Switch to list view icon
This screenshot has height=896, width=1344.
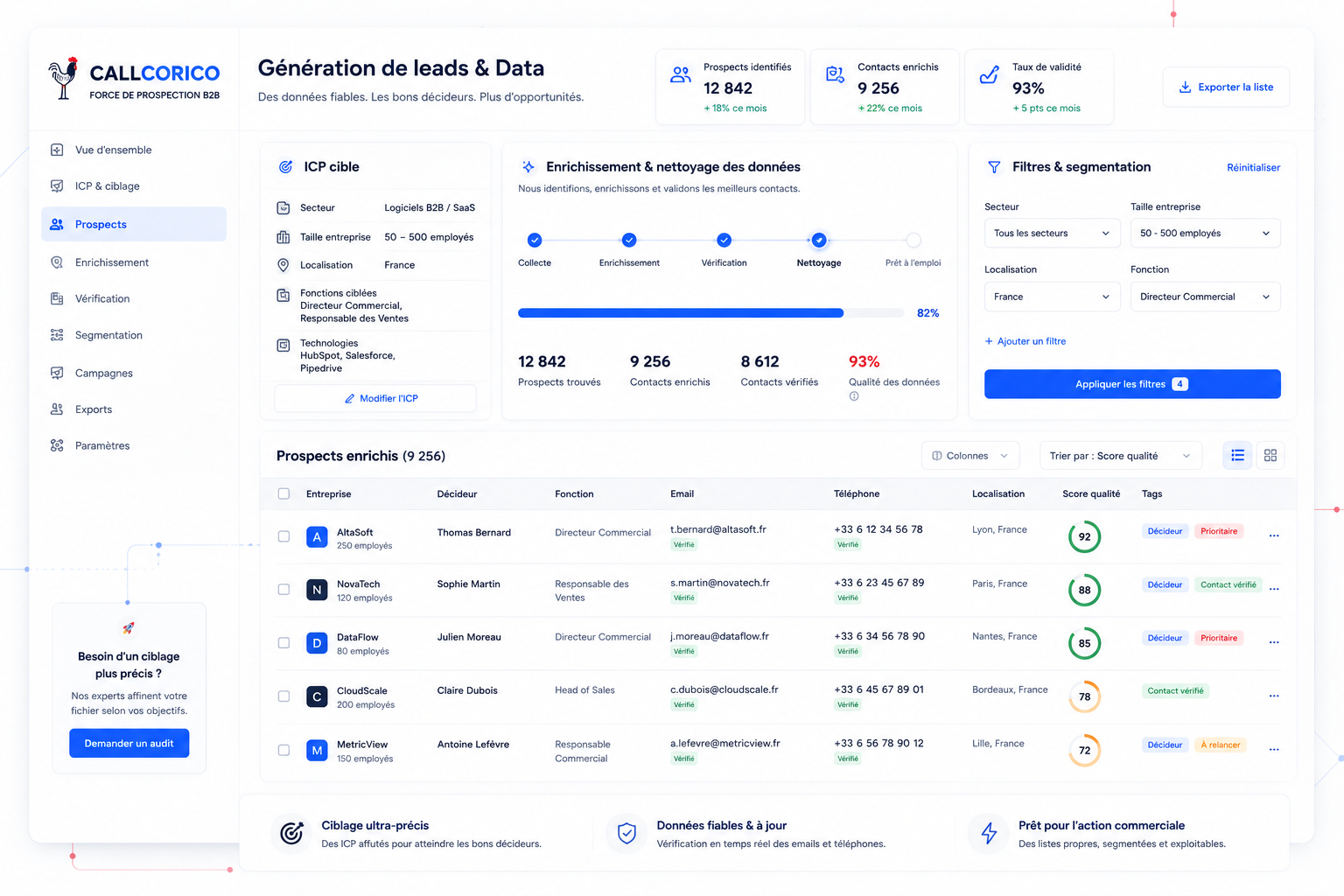point(1237,455)
